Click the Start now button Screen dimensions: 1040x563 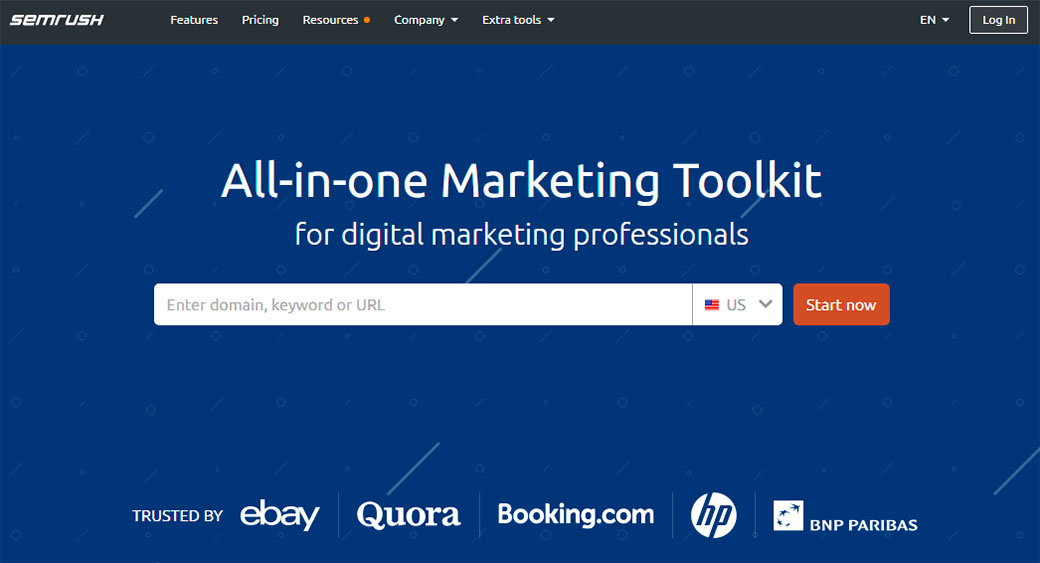pos(841,304)
